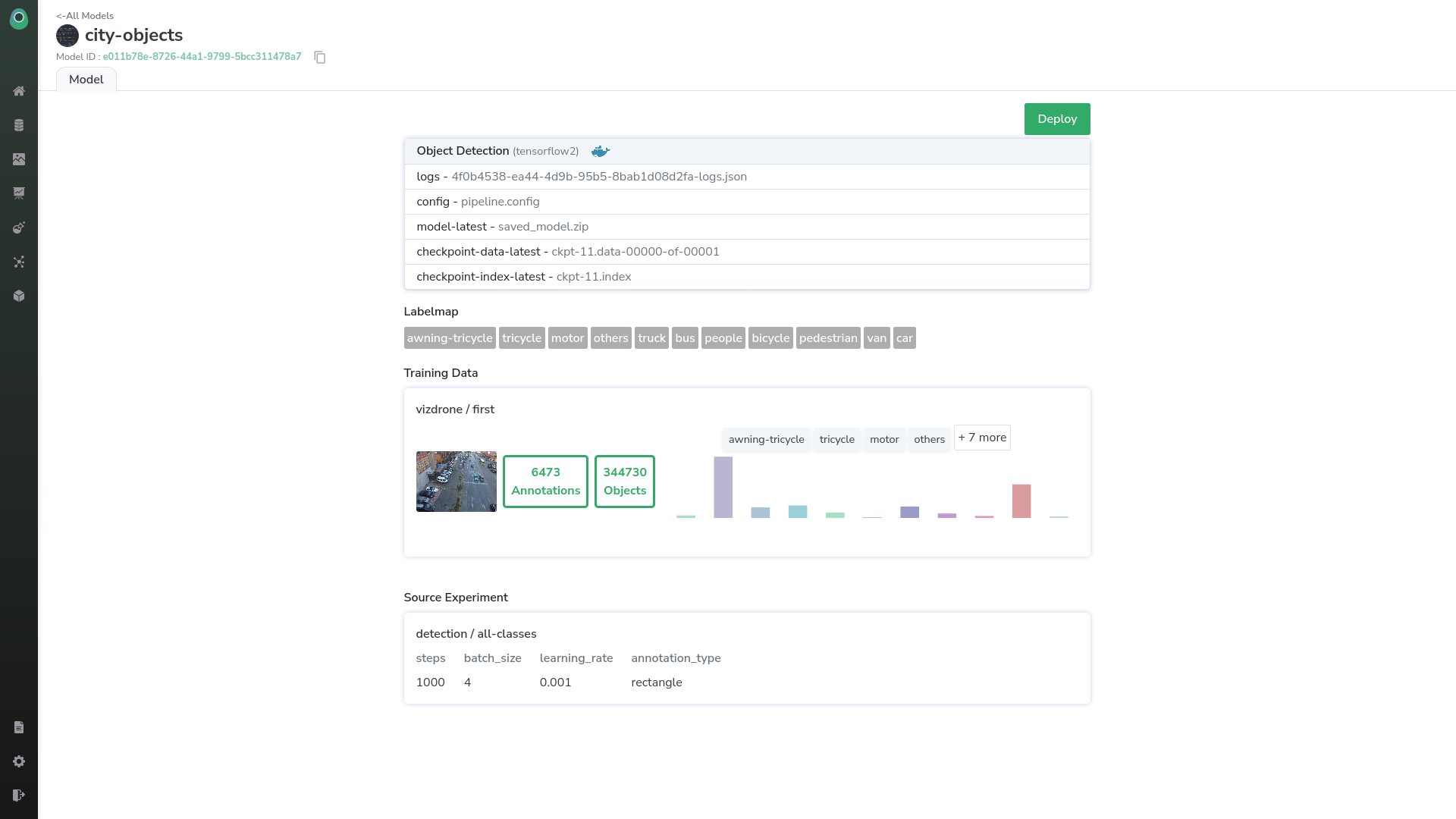This screenshot has height=819, width=1456.
Task: Click the tallest purple chart bar
Action: (x=723, y=487)
